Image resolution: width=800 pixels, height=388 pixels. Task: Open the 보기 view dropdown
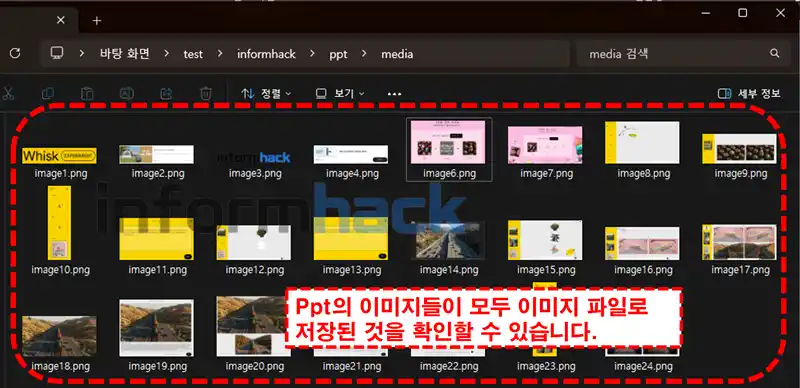point(340,93)
